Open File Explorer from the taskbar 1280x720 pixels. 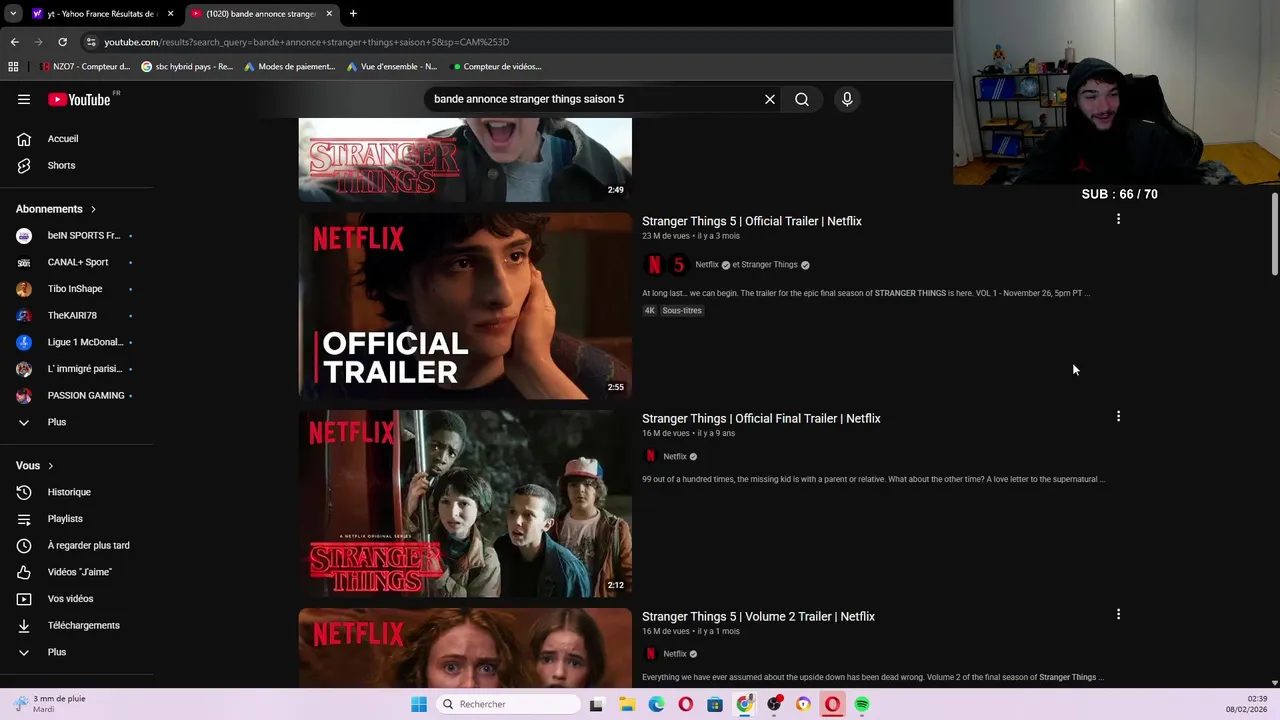(627, 704)
